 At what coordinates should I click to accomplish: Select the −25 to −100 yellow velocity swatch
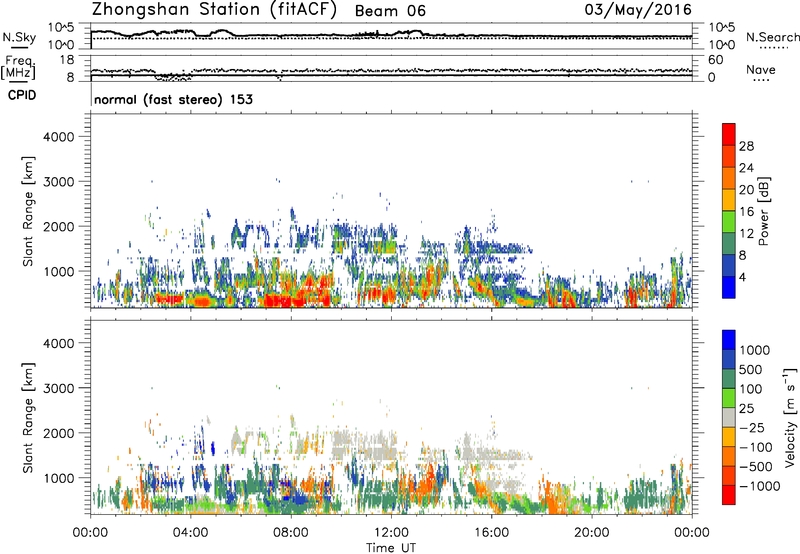pyautogui.click(x=729, y=437)
